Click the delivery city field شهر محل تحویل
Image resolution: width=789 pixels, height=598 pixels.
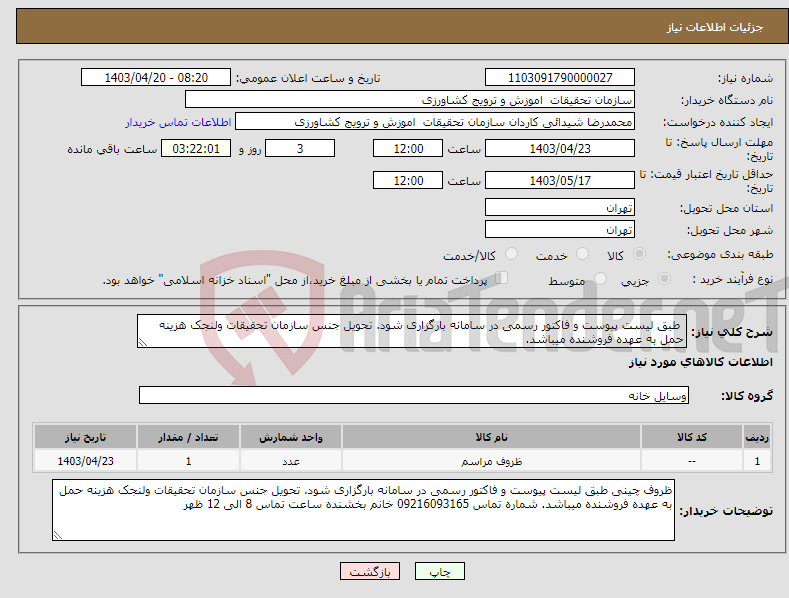[560, 230]
